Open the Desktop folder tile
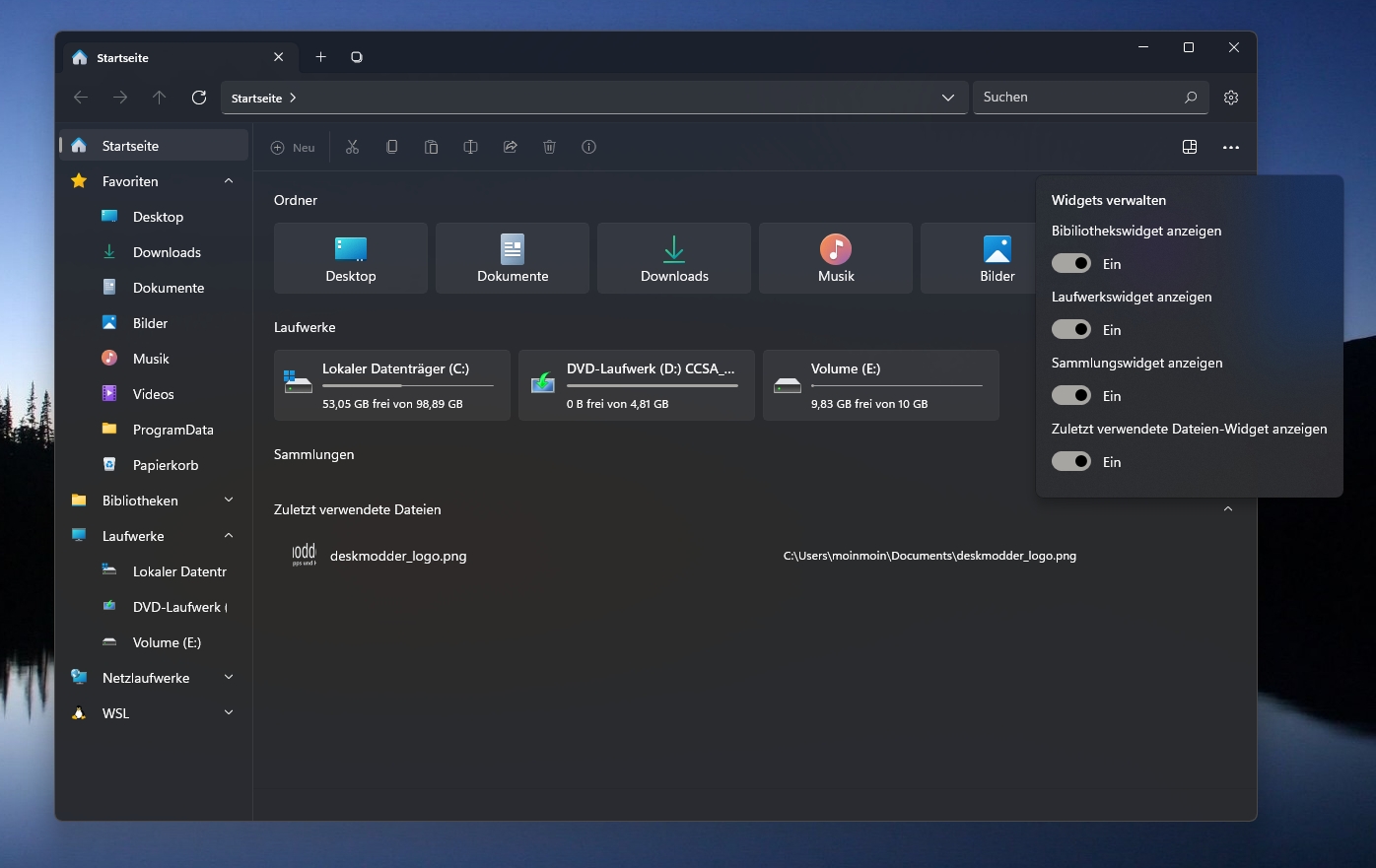 pos(351,258)
